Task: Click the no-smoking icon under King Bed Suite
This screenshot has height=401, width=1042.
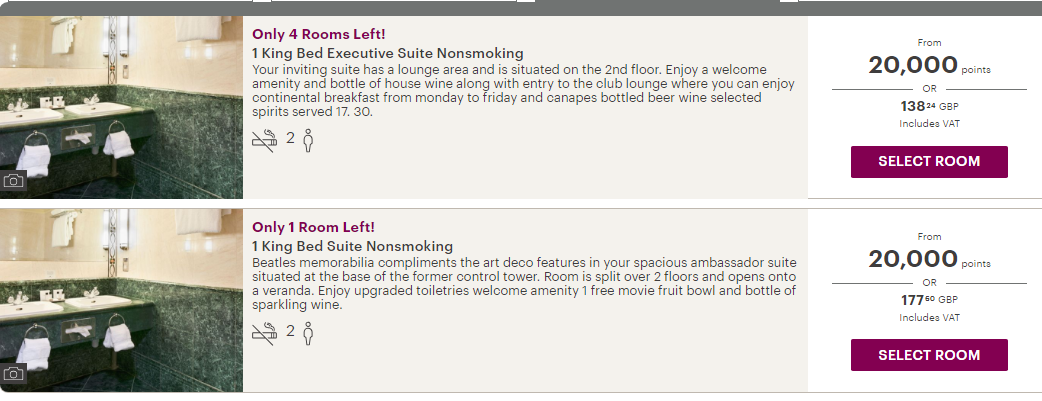Action: click(x=264, y=332)
